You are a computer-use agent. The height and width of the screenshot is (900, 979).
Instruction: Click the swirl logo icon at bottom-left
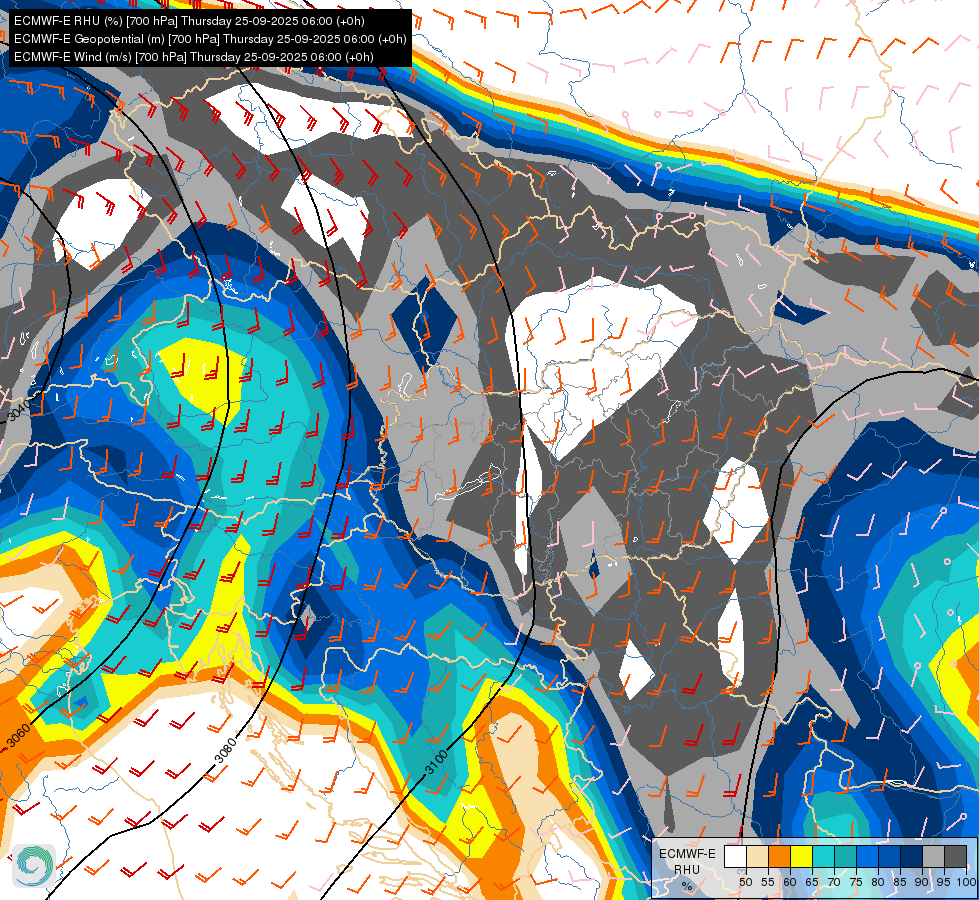point(34,866)
